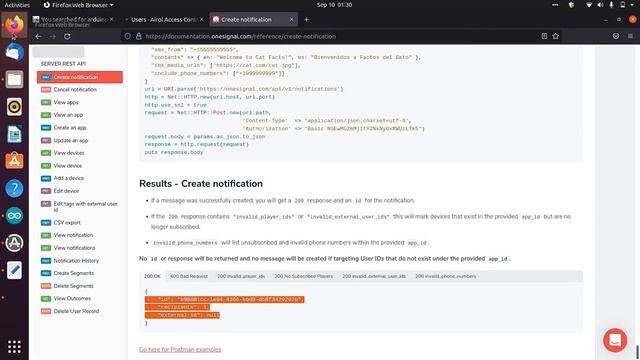The image size is (640, 360).
Task: Click the shield tracking protection icon
Action: (128, 36)
